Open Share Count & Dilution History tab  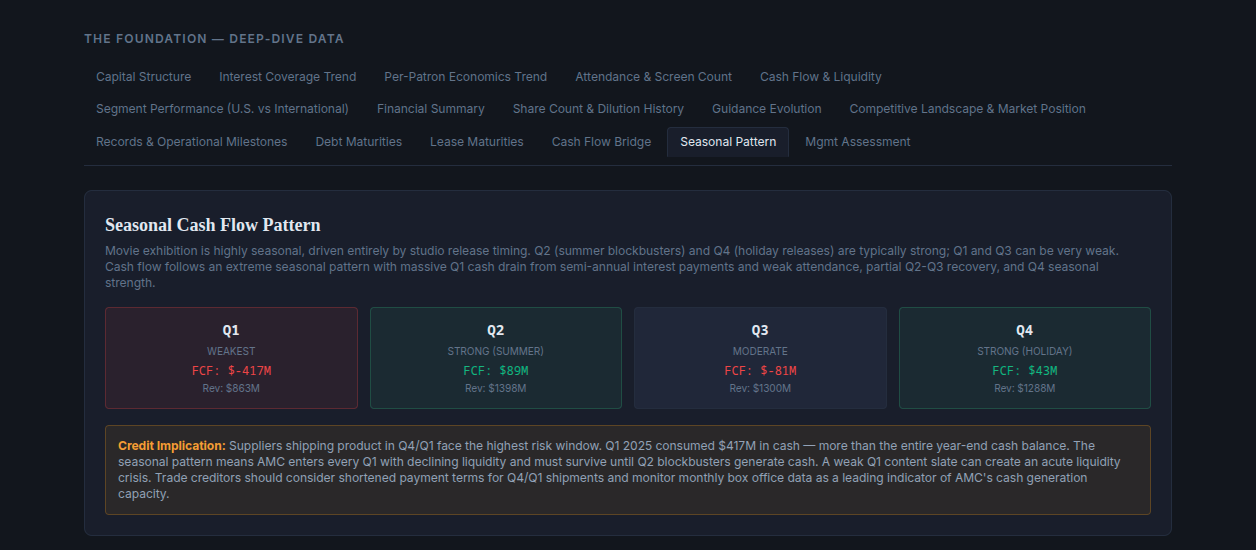pyautogui.click(x=598, y=109)
